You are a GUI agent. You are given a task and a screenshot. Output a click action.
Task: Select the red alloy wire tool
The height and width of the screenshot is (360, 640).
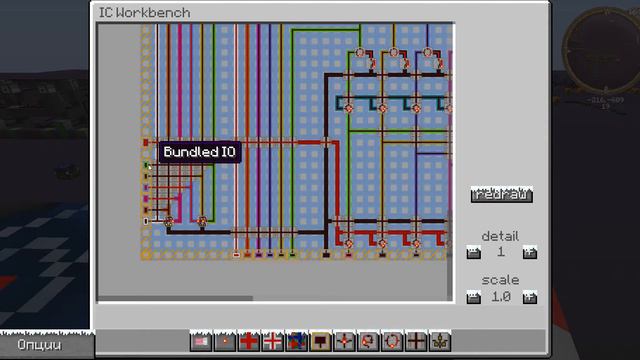point(249,341)
